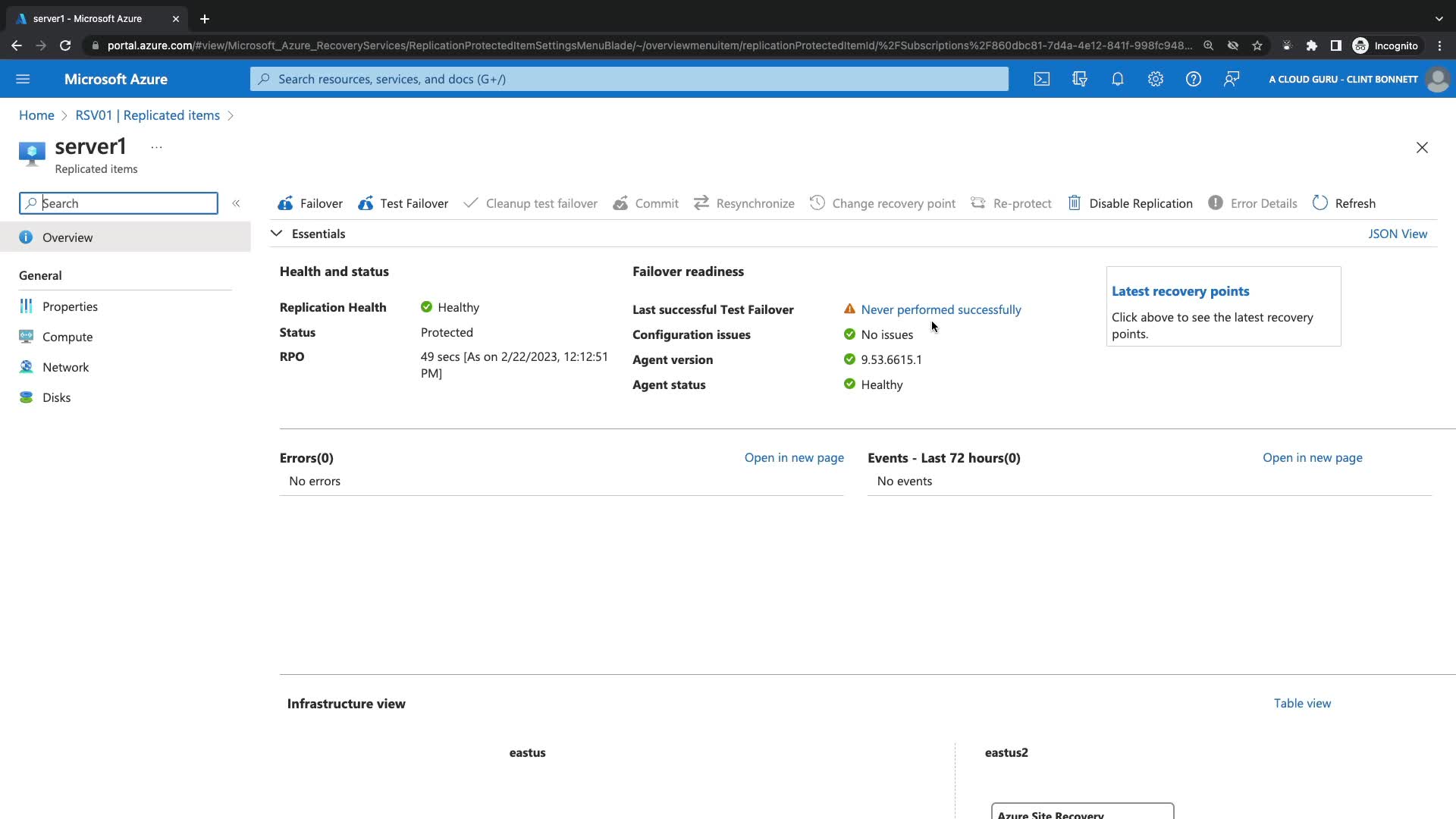Open the Azure hamburger portal menu
This screenshot has height=819, width=1456.
pos(23,79)
